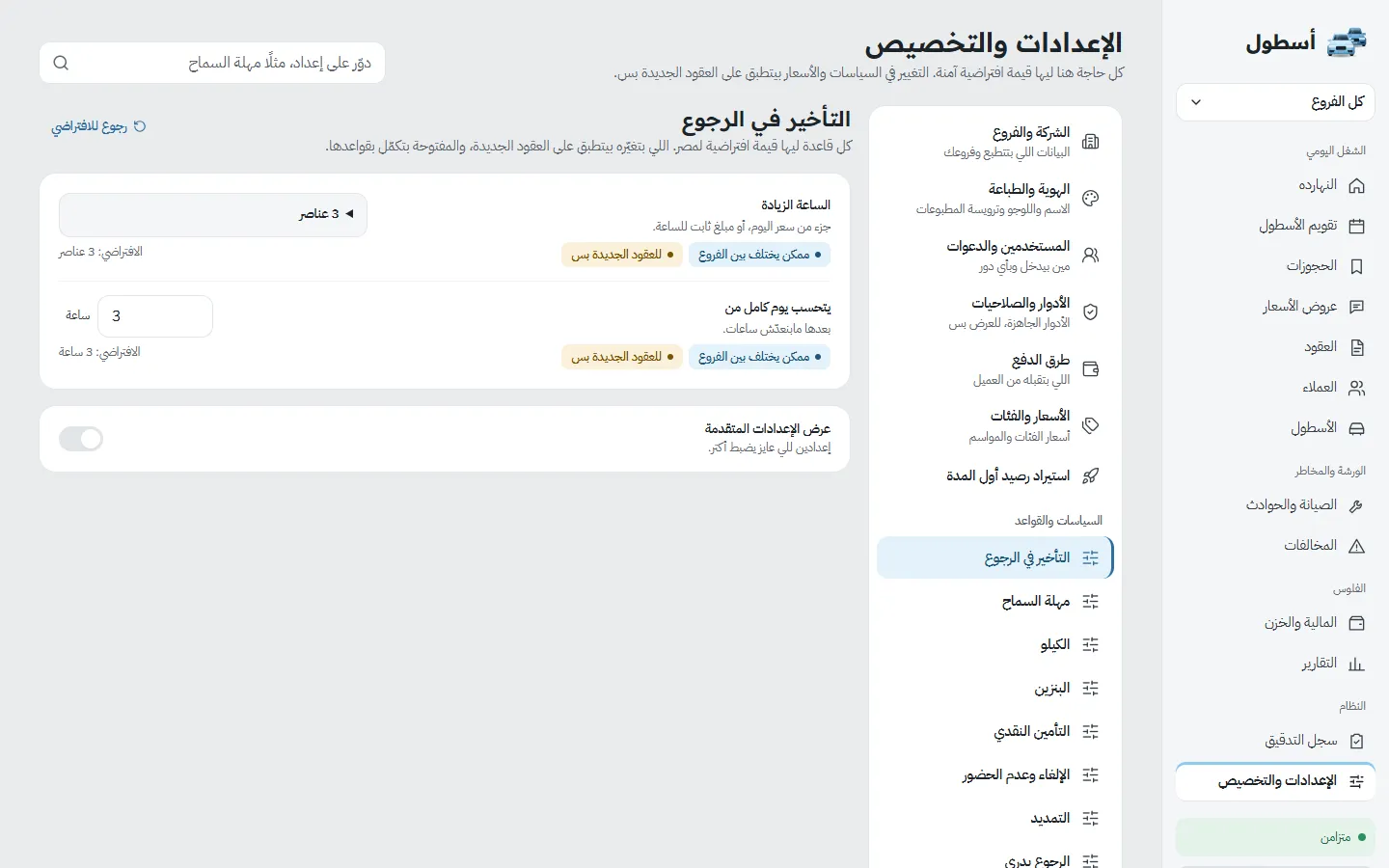
Task: Click the متزامن sync status indicator
Action: [x=1275, y=837]
